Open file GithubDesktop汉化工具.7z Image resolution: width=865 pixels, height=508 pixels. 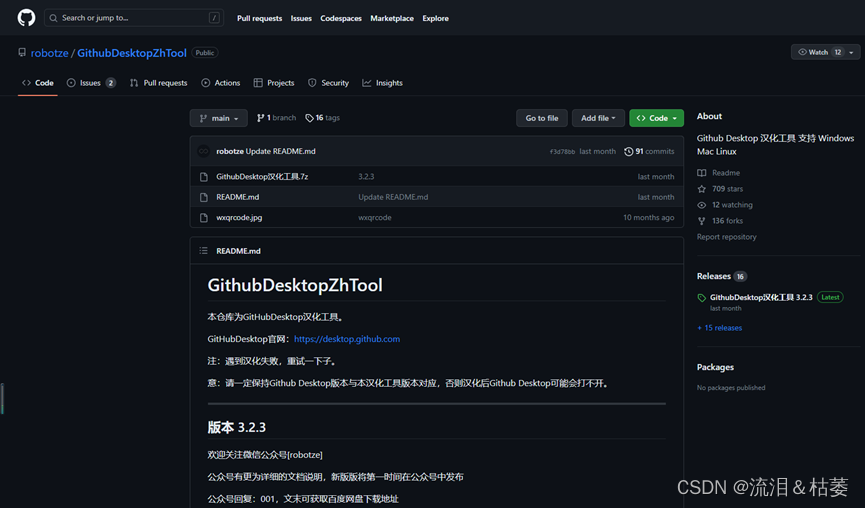[262, 177]
